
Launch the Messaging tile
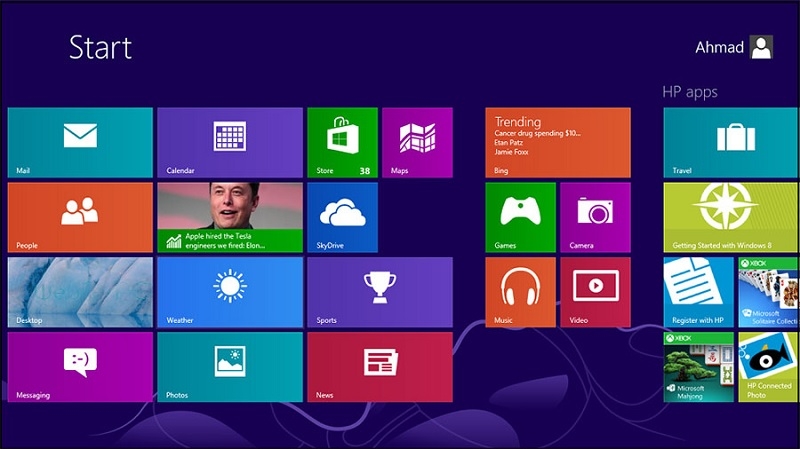pyautogui.click(x=80, y=367)
